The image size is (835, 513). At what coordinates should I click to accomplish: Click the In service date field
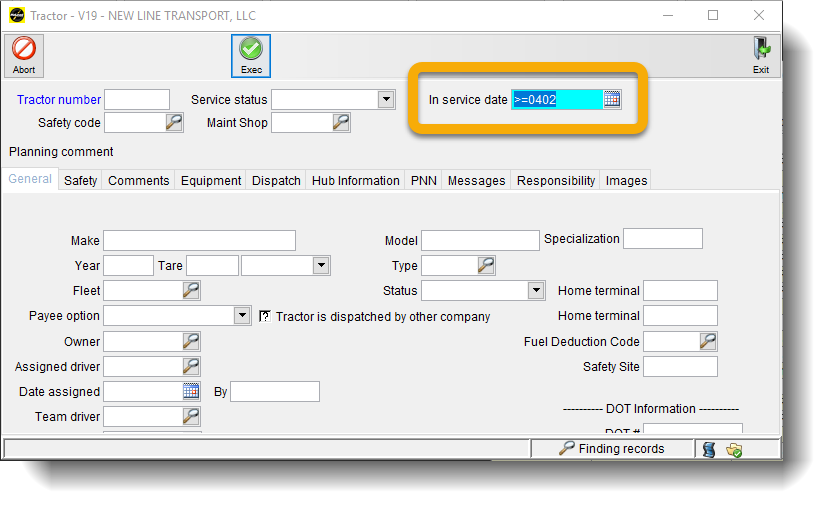point(557,100)
